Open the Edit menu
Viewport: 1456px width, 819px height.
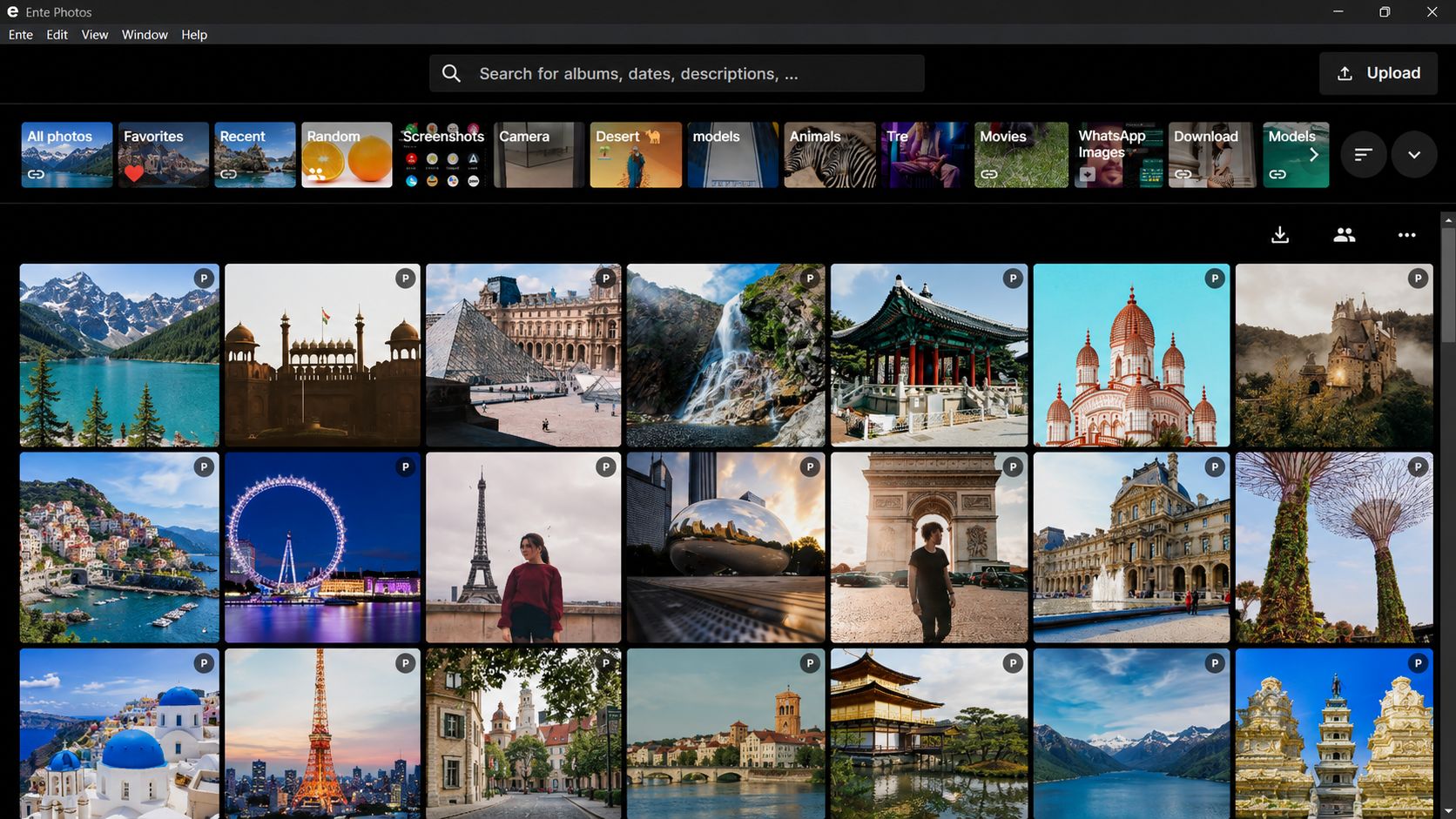(x=57, y=35)
